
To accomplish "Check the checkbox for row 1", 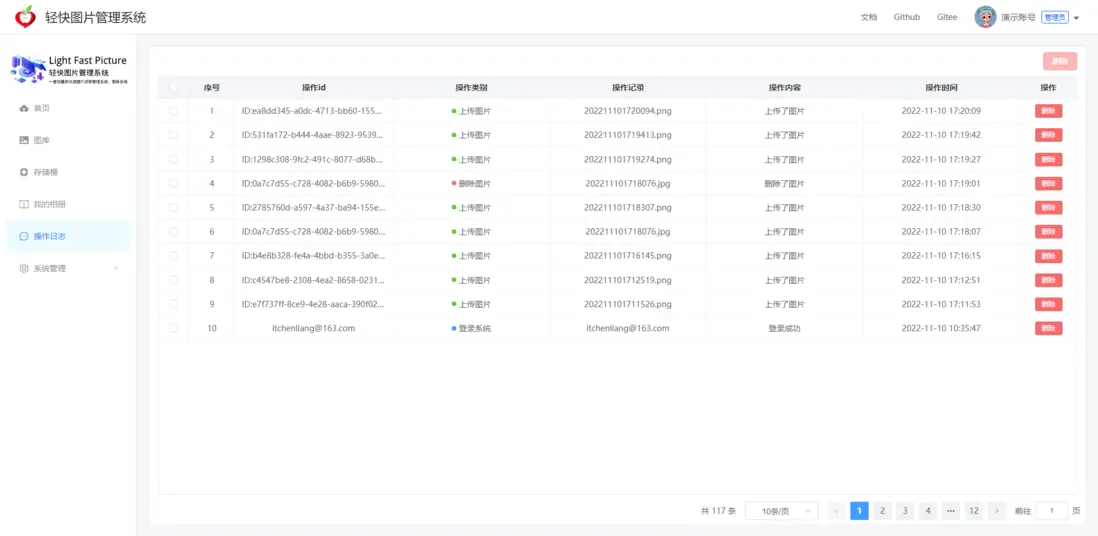I will coord(174,111).
